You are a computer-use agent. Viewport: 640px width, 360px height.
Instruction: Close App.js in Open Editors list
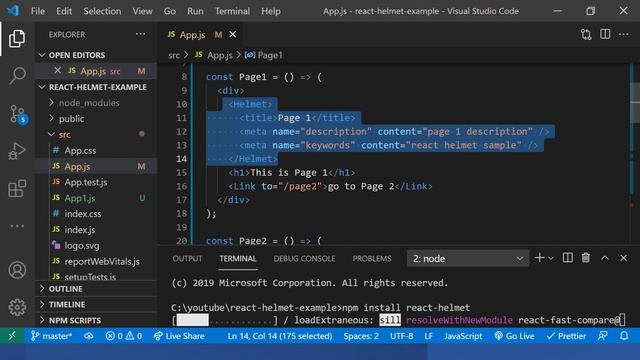pos(58,71)
